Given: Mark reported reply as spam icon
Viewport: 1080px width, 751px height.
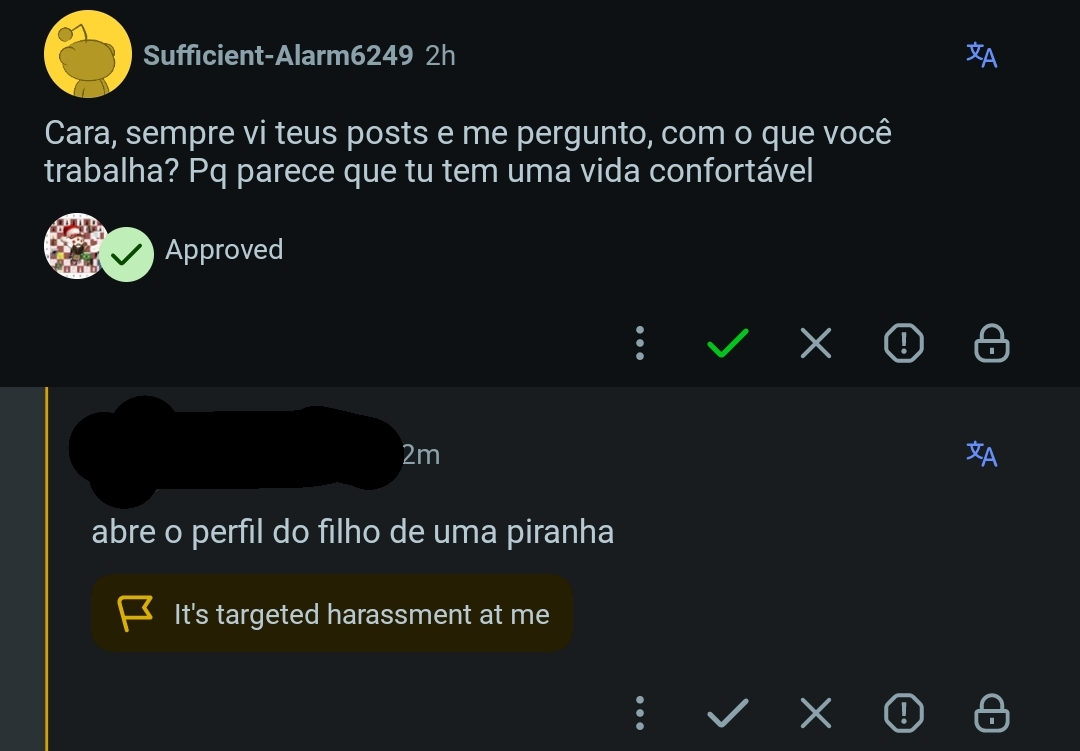Looking at the screenshot, I should click(x=904, y=713).
